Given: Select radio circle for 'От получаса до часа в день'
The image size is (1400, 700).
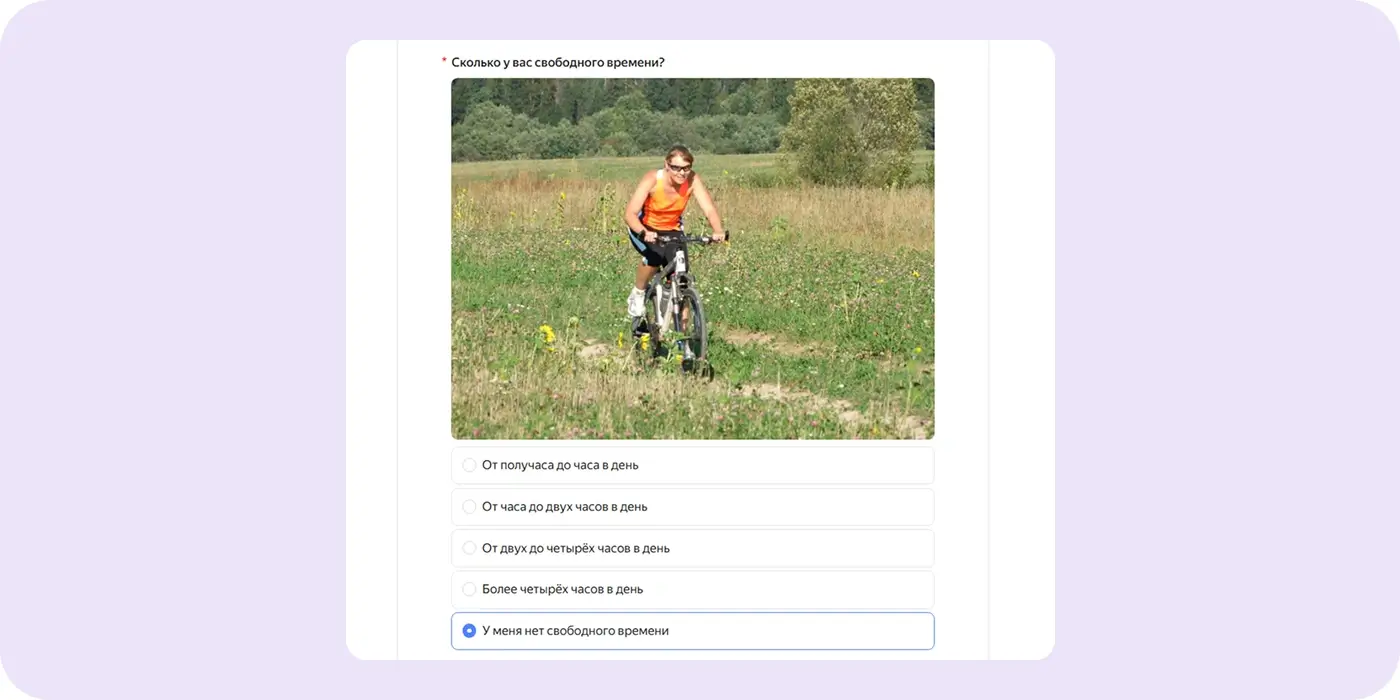Looking at the screenshot, I should tap(469, 465).
